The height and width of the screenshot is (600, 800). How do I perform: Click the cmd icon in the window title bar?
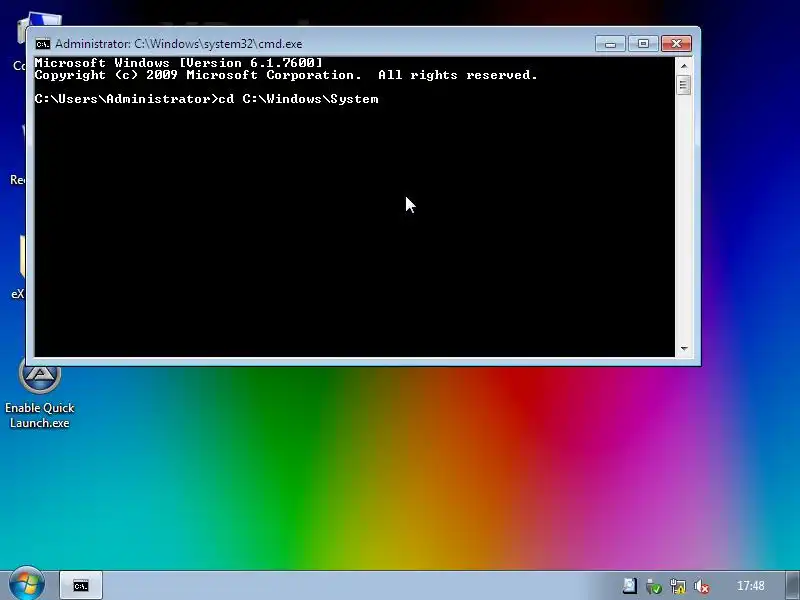(43, 44)
